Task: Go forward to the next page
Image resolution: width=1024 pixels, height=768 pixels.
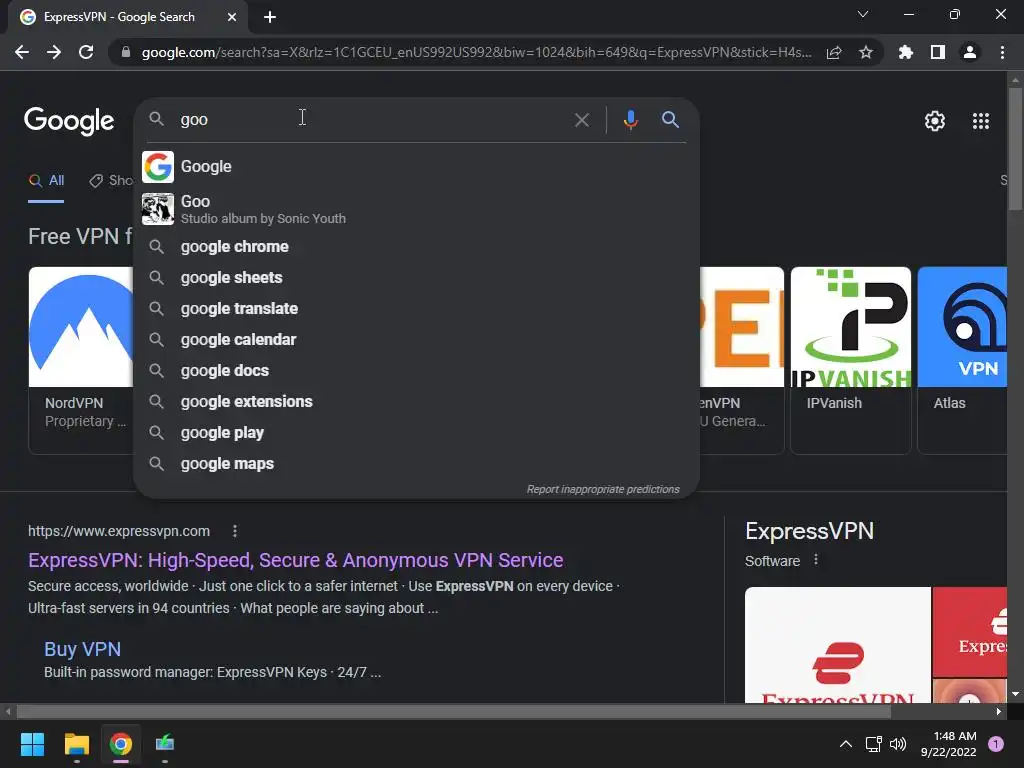Action: [54, 52]
